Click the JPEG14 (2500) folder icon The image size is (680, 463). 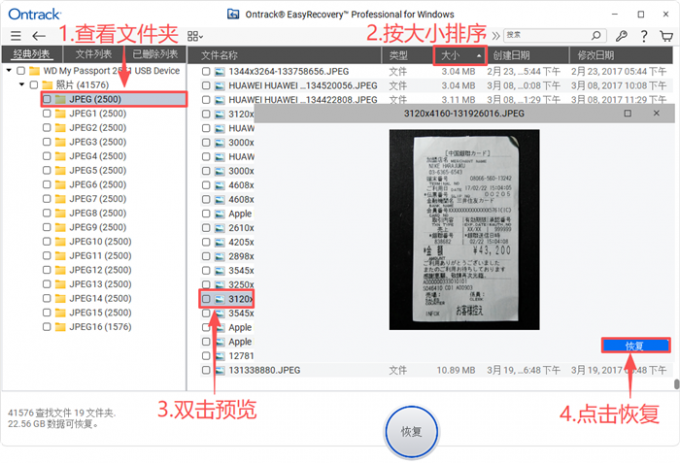tap(61, 299)
